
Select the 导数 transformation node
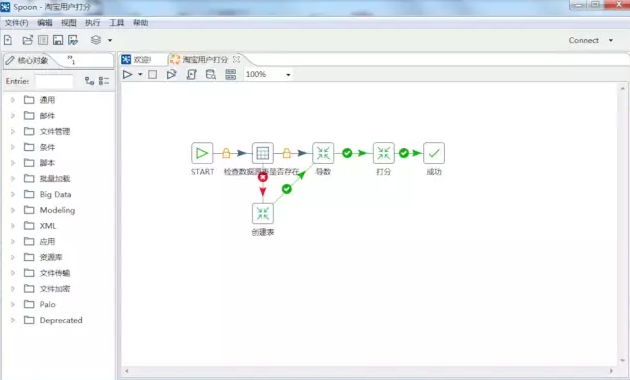point(323,153)
